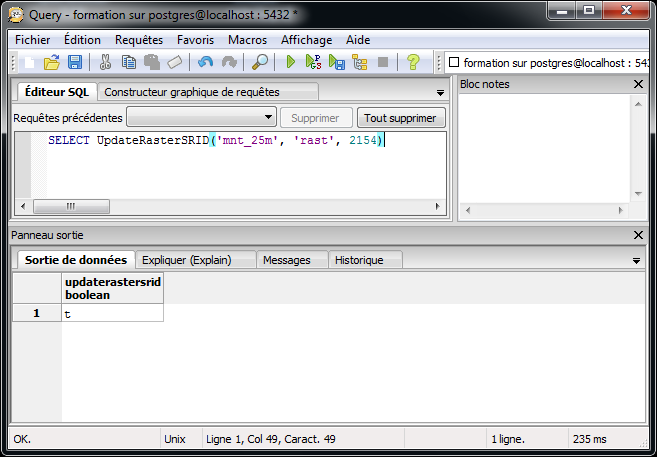
Task: Undo the last edit with the undo arrow
Action: tap(206, 63)
